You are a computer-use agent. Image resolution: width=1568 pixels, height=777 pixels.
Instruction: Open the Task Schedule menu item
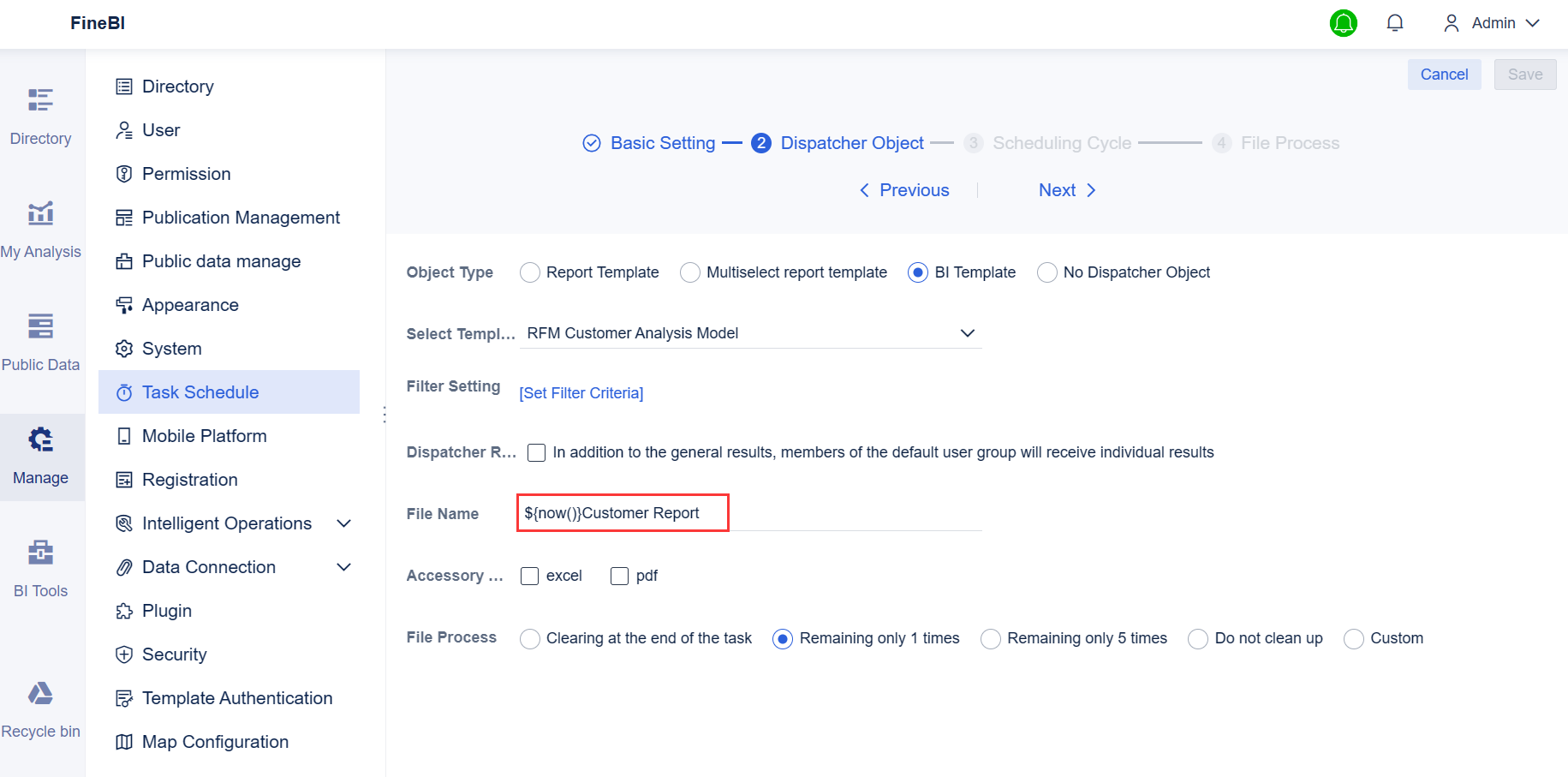click(200, 391)
